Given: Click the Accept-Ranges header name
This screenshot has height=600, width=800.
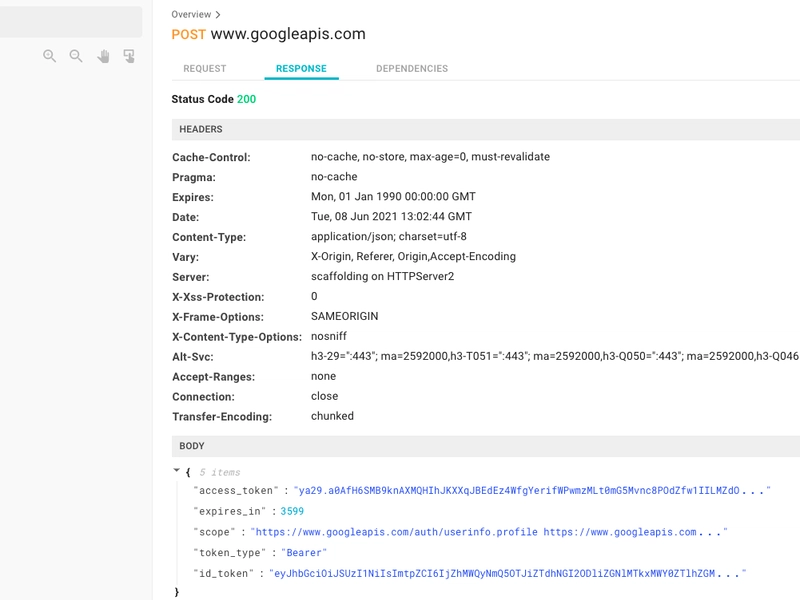Looking at the screenshot, I should click(x=213, y=377).
